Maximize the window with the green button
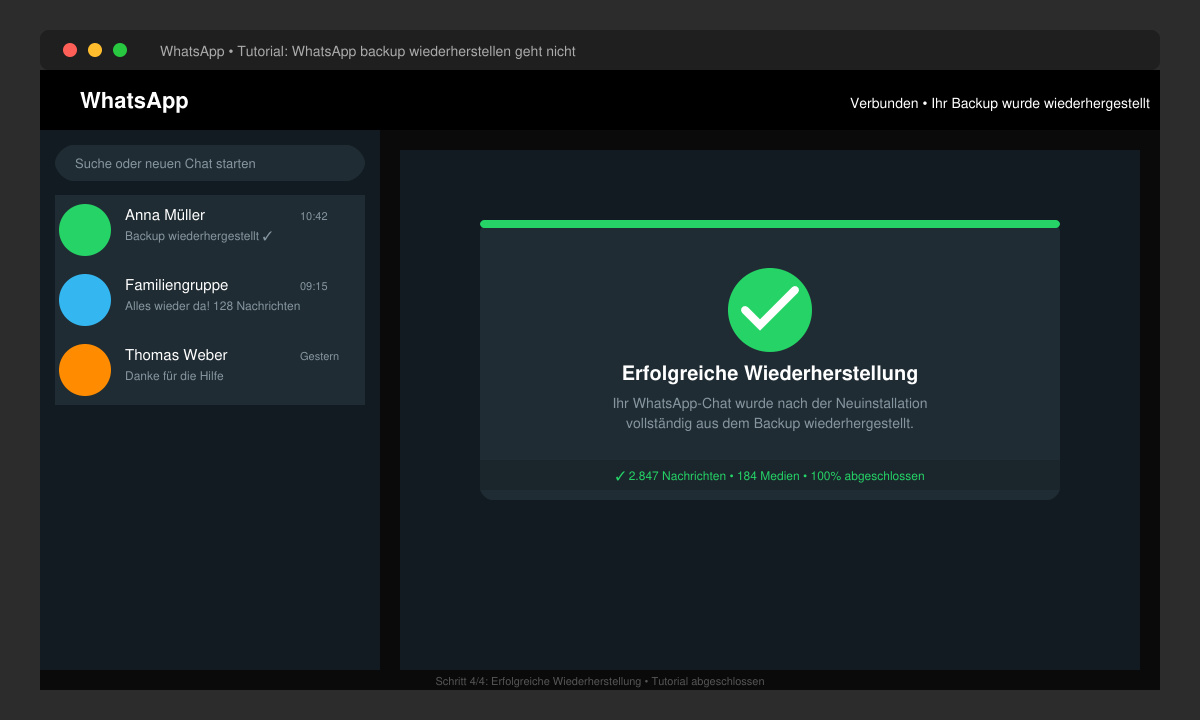Viewport: 1200px width, 720px height. [x=120, y=50]
